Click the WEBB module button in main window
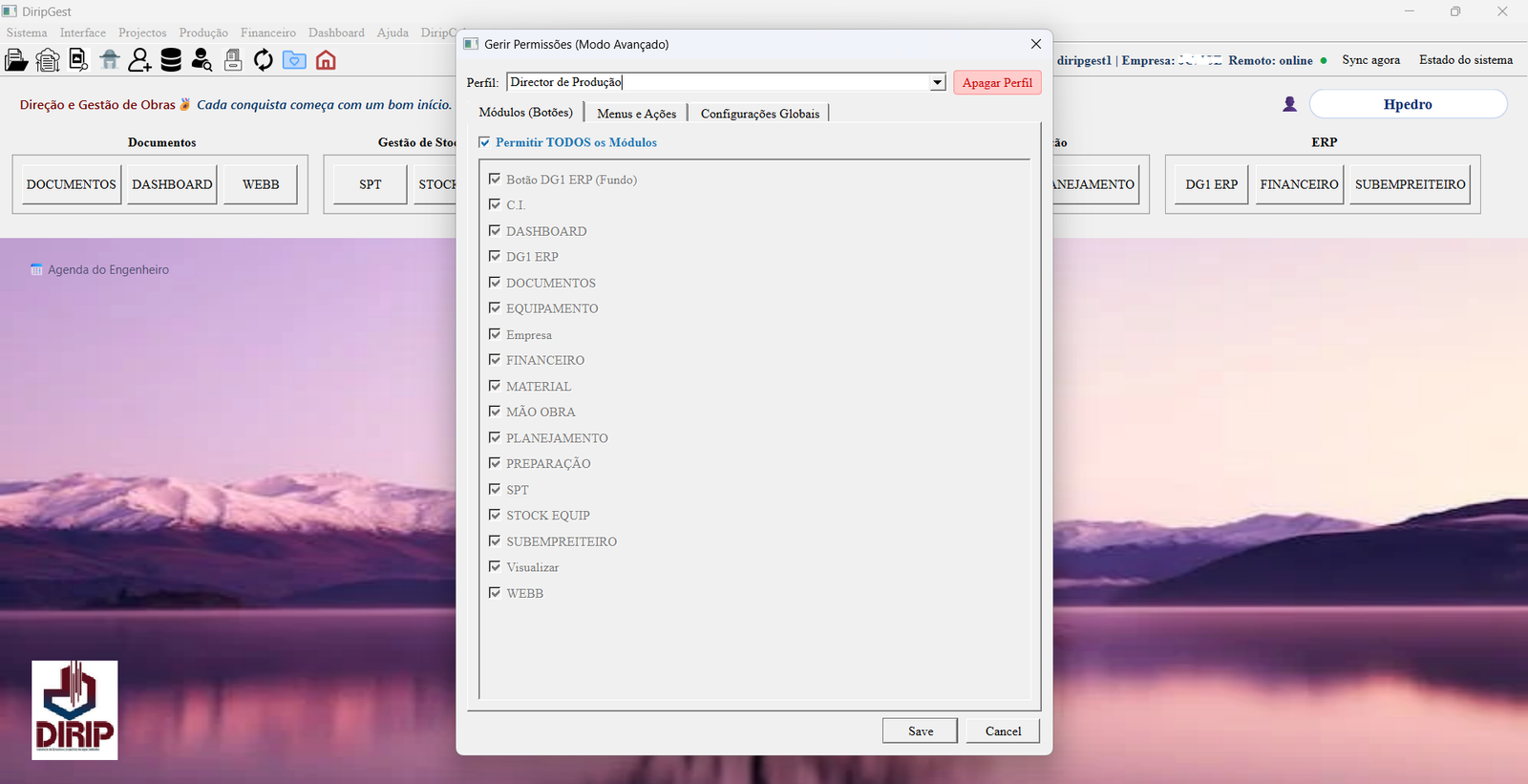Screen dimensions: 1528x784 (261, 184)
